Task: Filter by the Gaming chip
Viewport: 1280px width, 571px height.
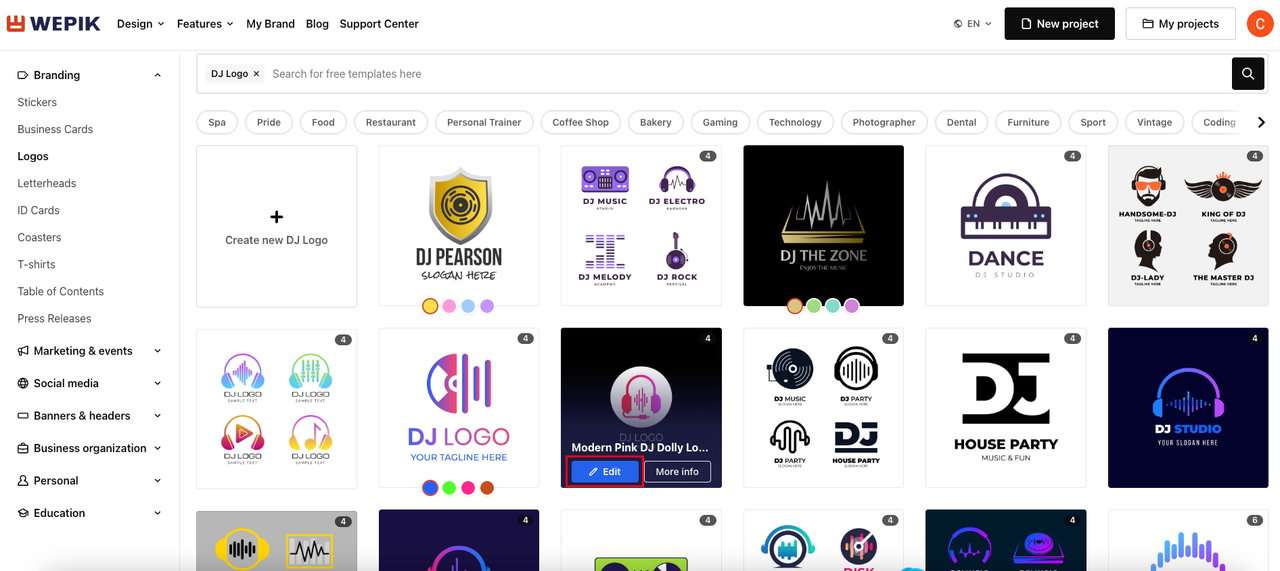Action: [720, 122]
